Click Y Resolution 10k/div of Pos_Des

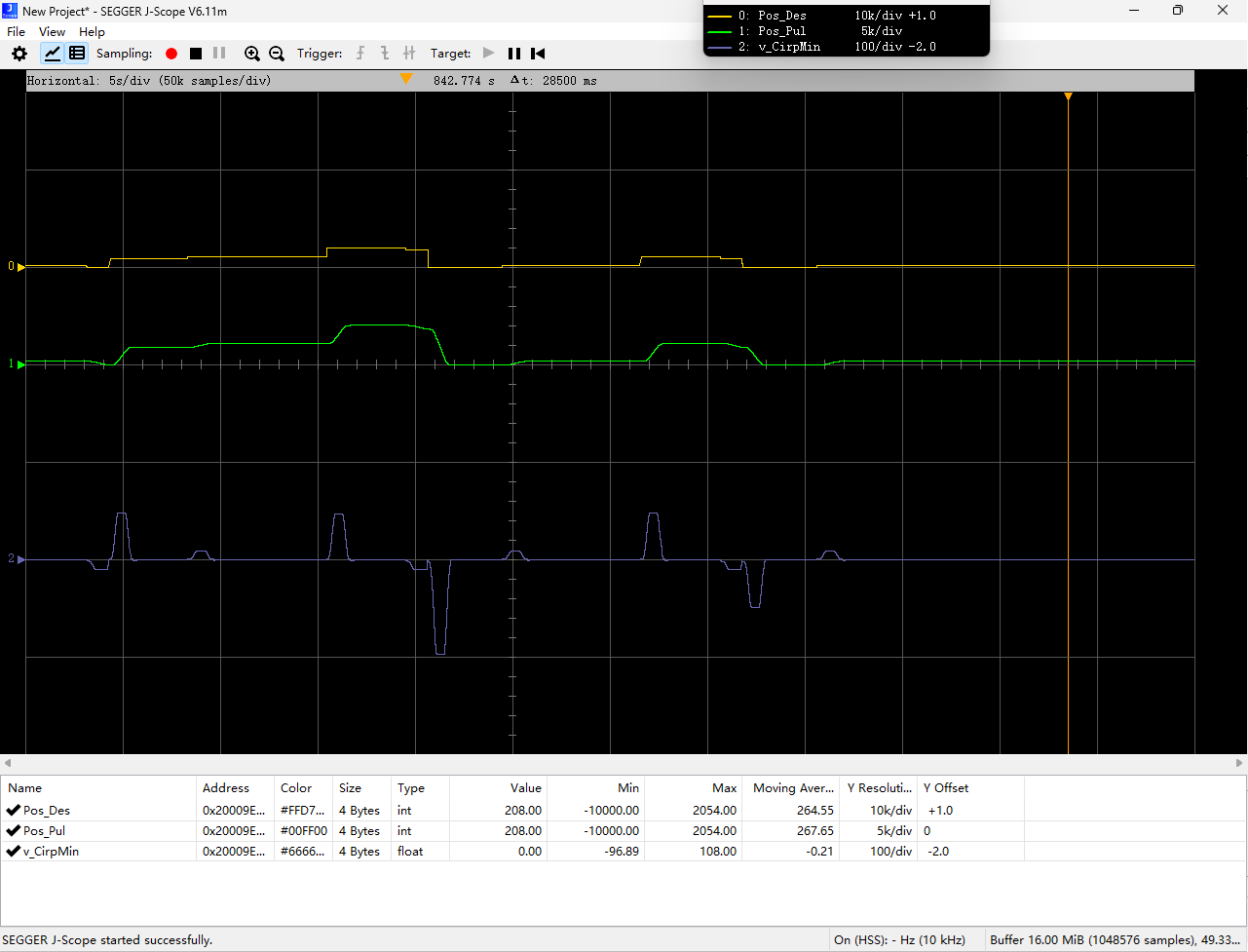click(x=878, y=810)
